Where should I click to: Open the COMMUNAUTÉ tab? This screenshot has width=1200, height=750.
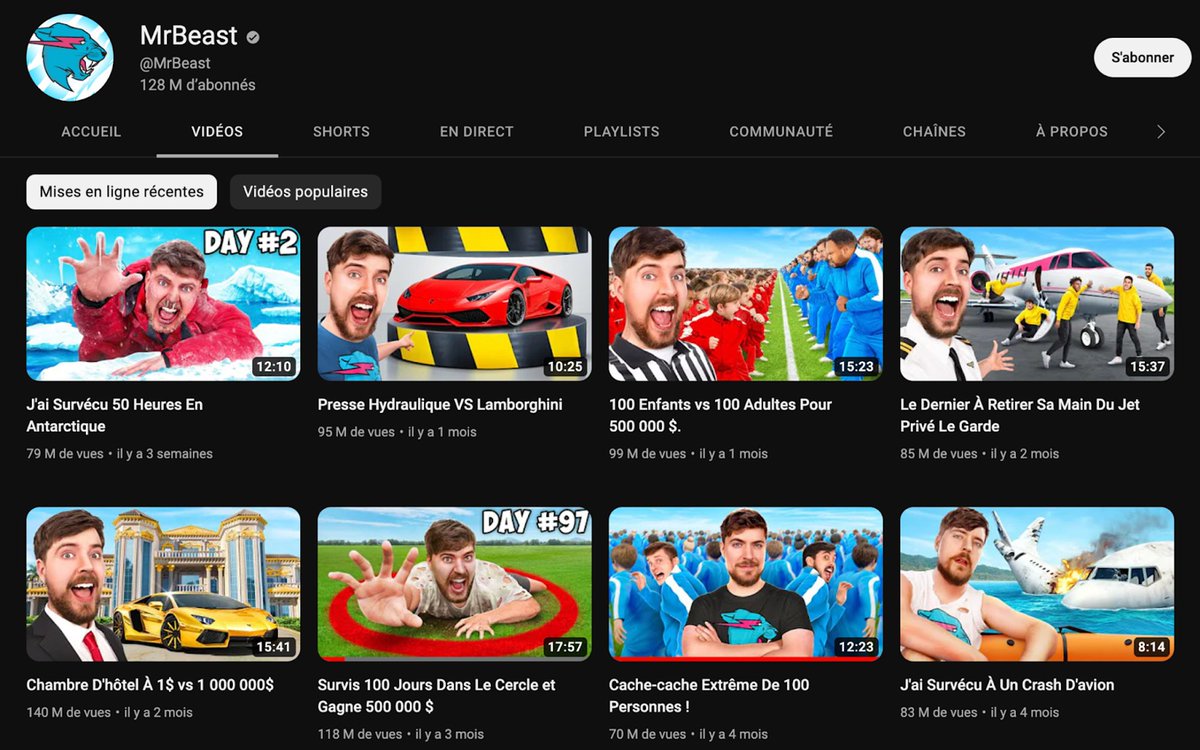781,131
